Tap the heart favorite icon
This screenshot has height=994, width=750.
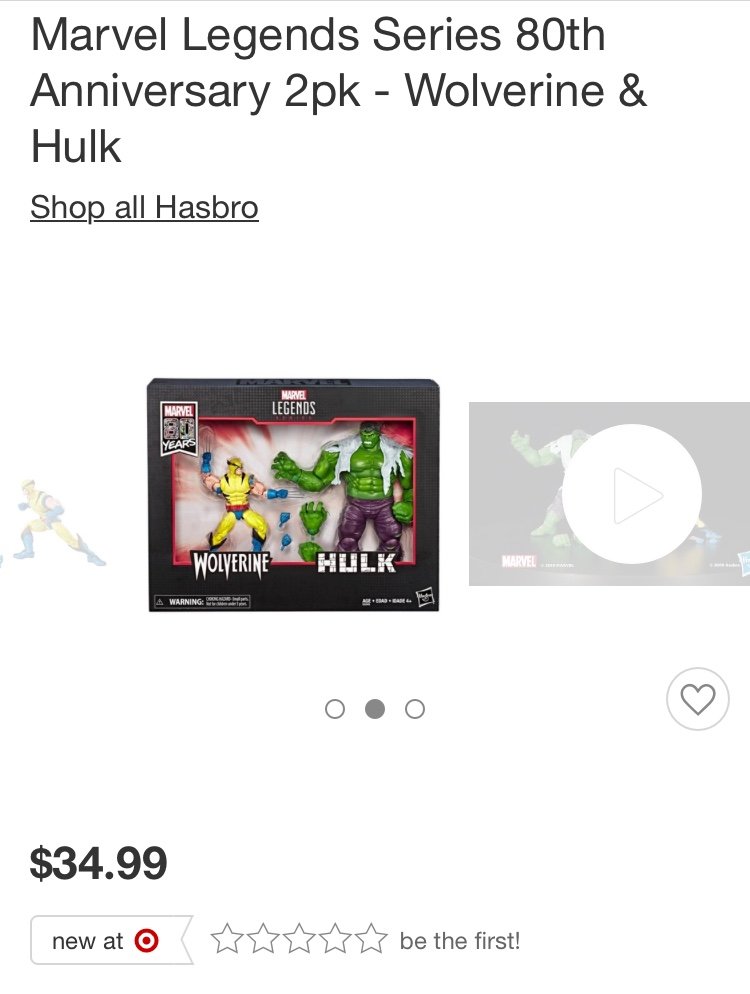point(697,699)
